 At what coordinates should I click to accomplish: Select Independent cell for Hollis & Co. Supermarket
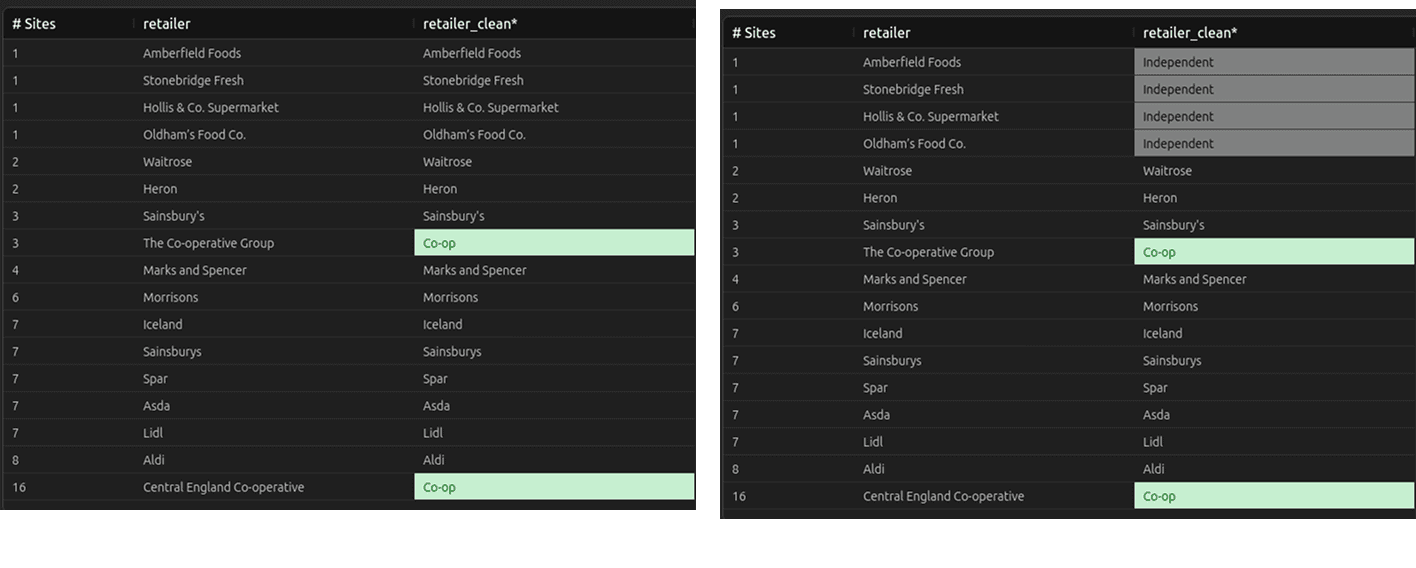[1274, 116]
